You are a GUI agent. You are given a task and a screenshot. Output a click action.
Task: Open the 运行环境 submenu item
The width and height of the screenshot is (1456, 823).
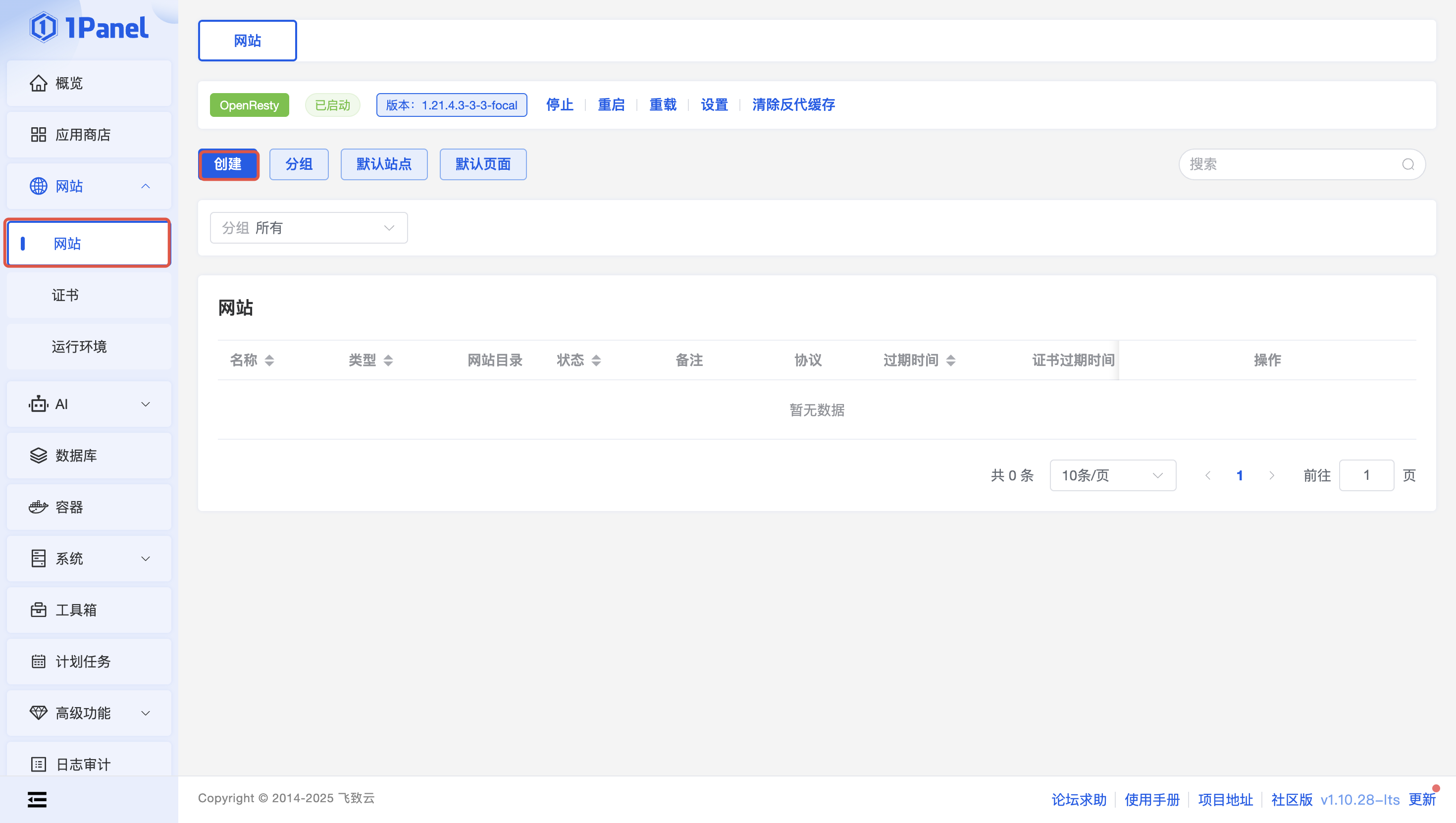[89, 347]
